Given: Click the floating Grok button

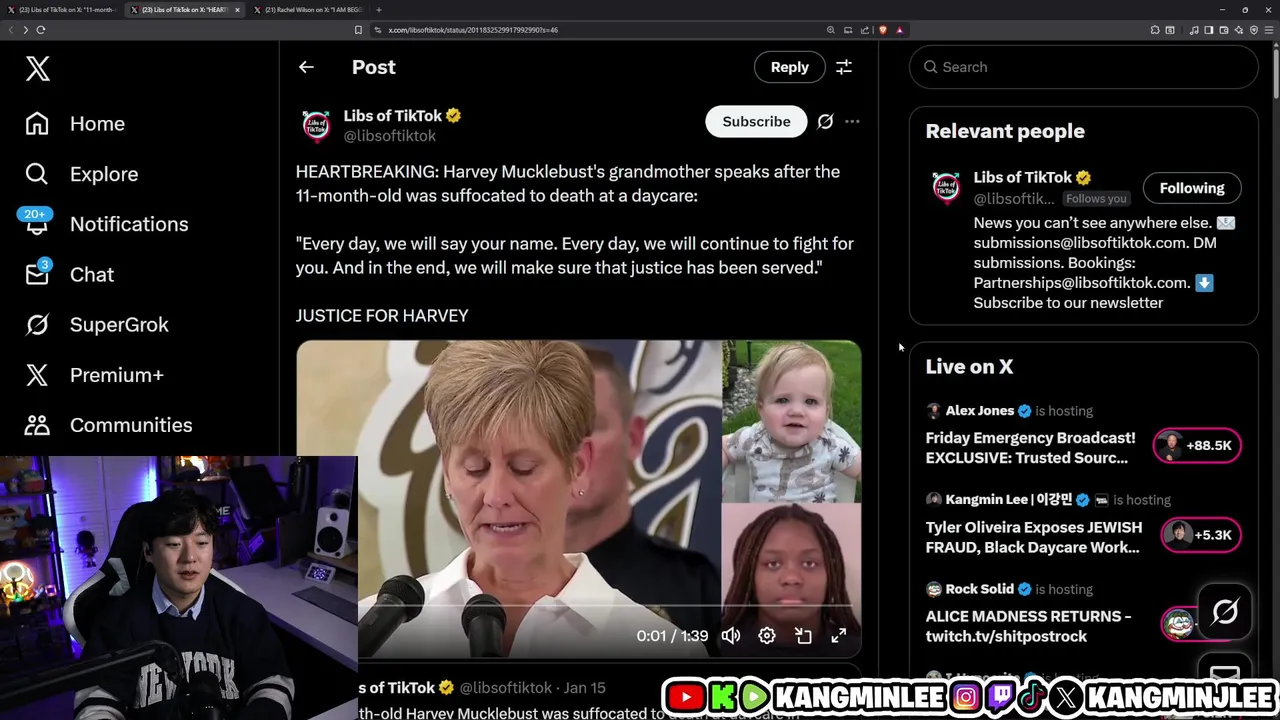Looking at the screenshot, I should point(1225,611).
